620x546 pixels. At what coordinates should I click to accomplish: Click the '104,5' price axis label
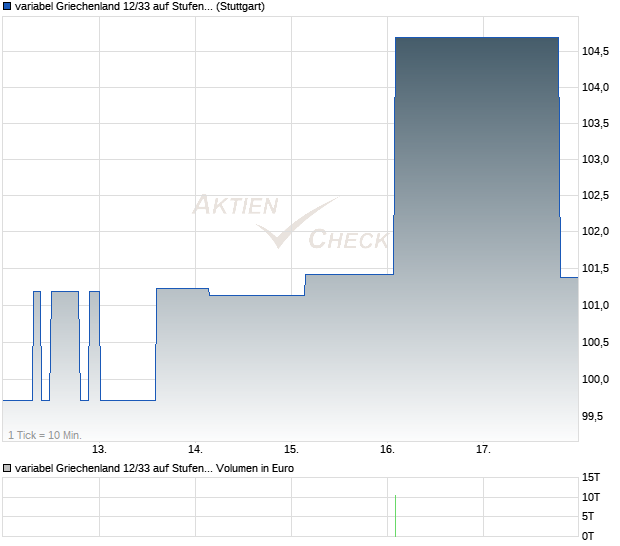click(595, 51)
